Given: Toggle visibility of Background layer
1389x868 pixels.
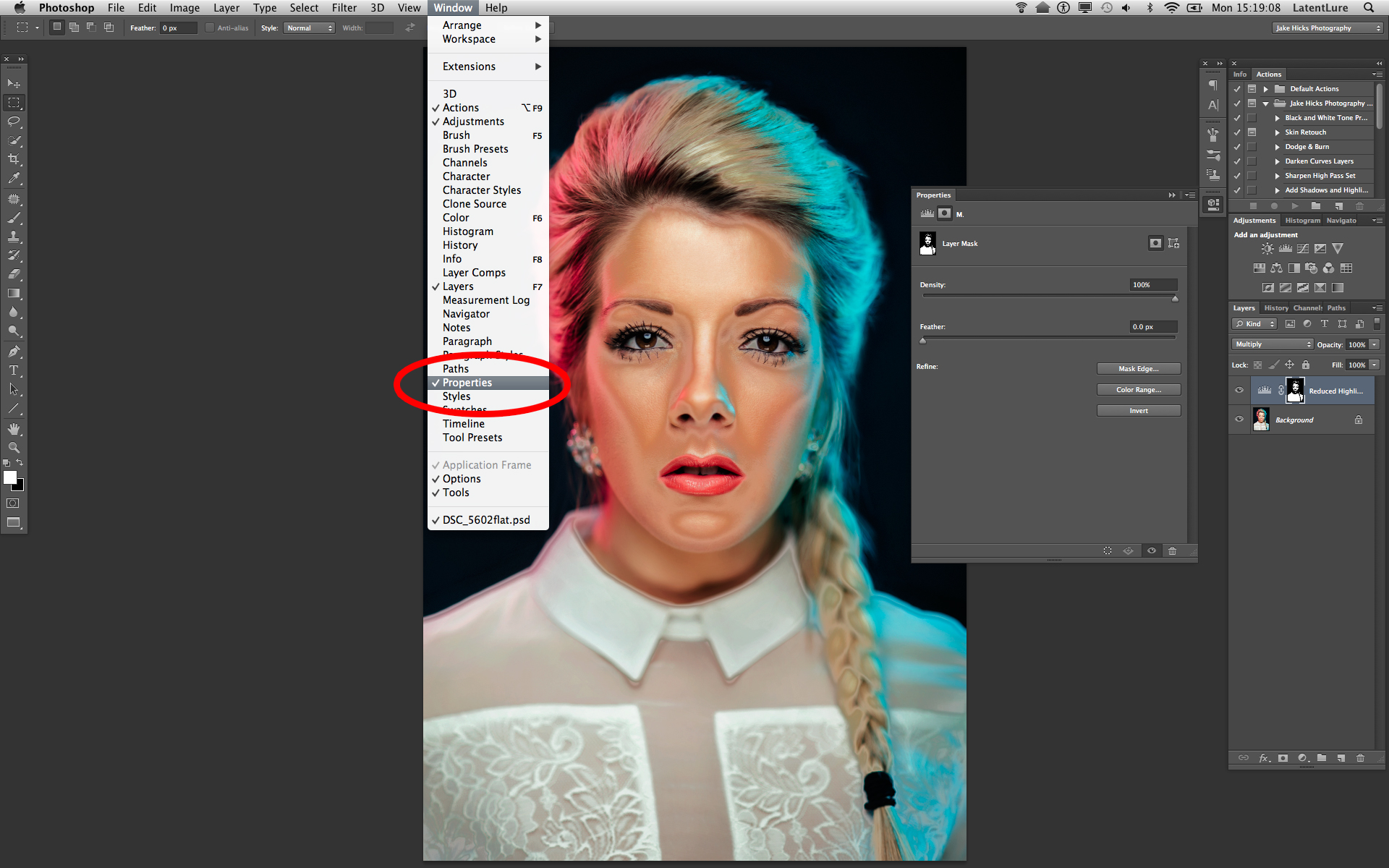Looking at the screenshot, I should (x=1238, y=419).
